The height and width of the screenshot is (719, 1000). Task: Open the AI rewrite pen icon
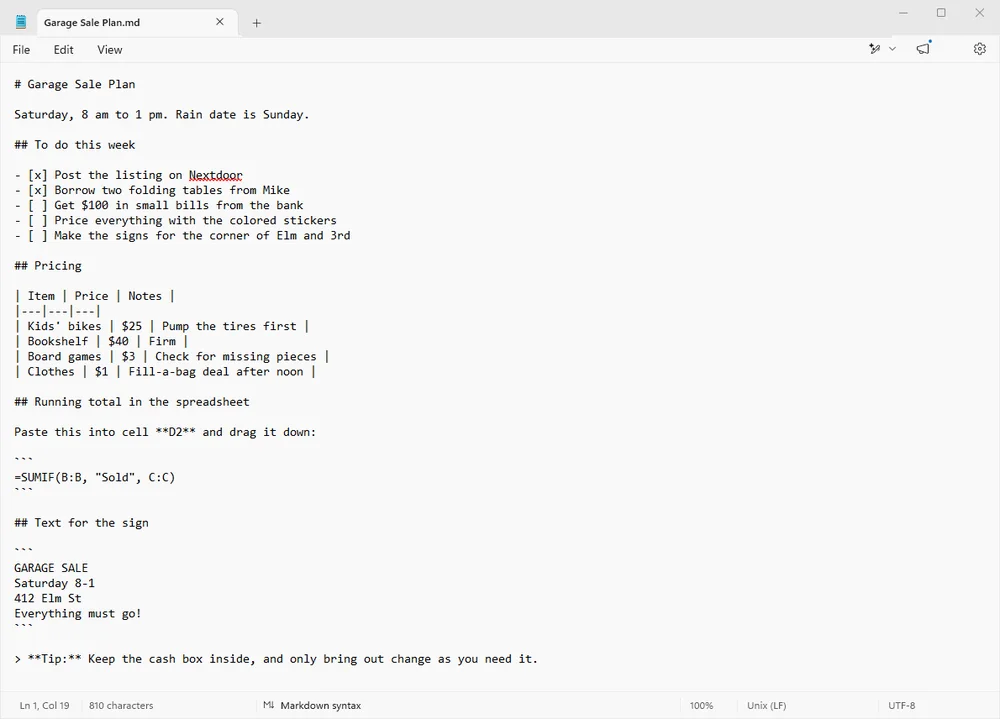coord(875,48)
